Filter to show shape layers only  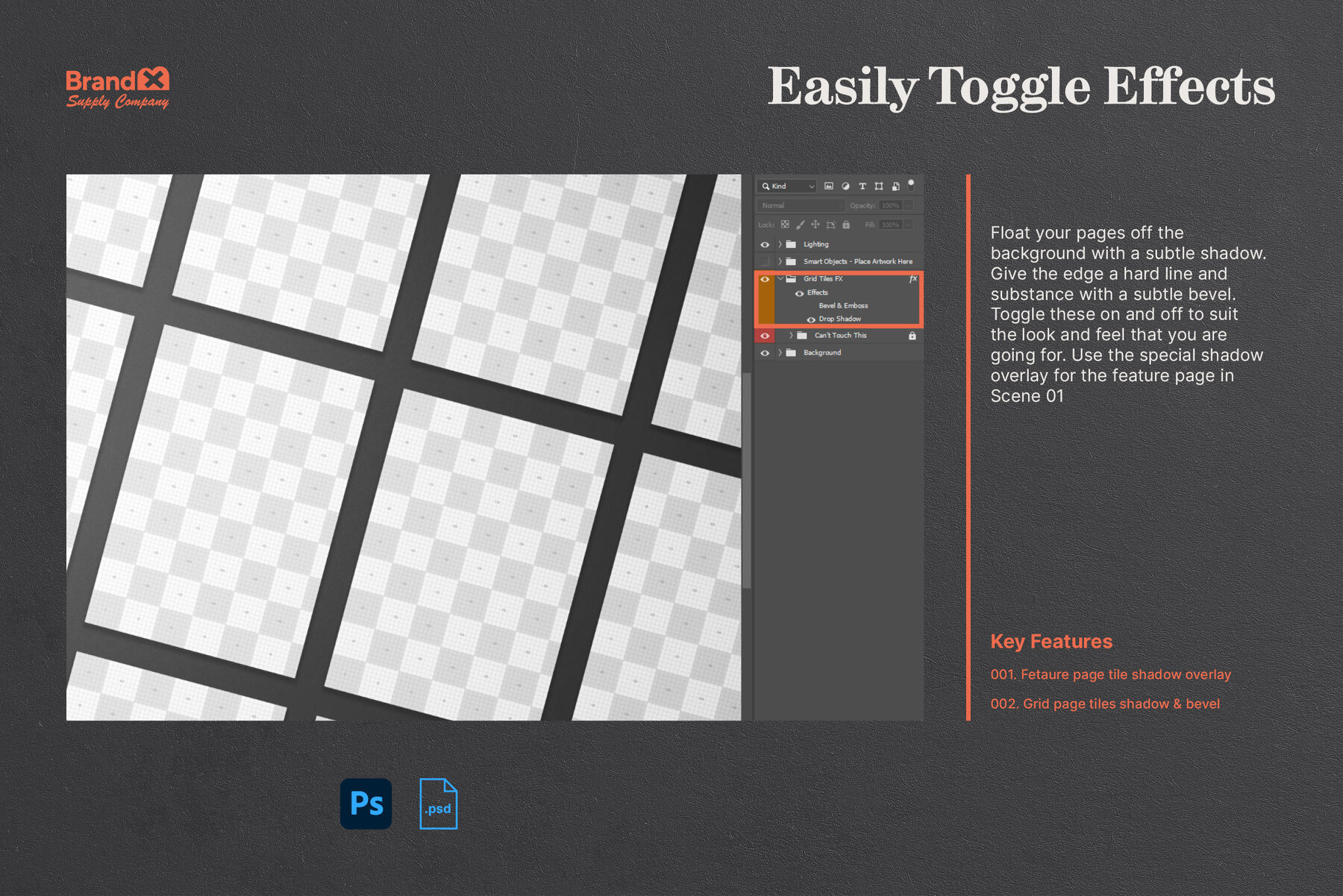pos(879,186)
